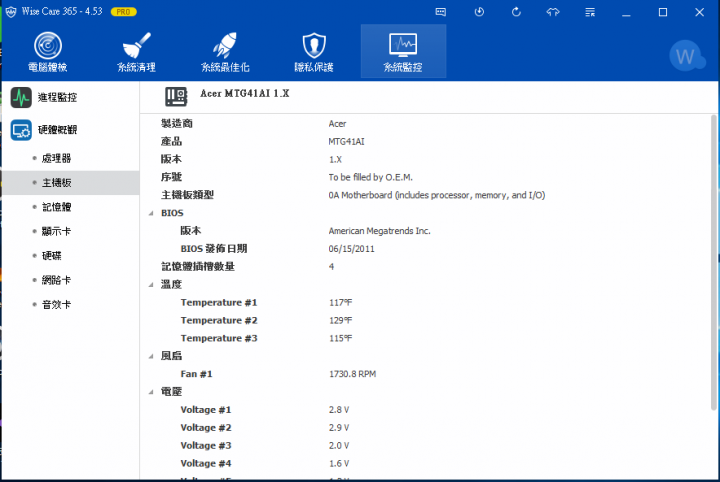Click the Temperature #3 row label
The width and height of the screenshot is (720, 482).
tap(219, 338)
